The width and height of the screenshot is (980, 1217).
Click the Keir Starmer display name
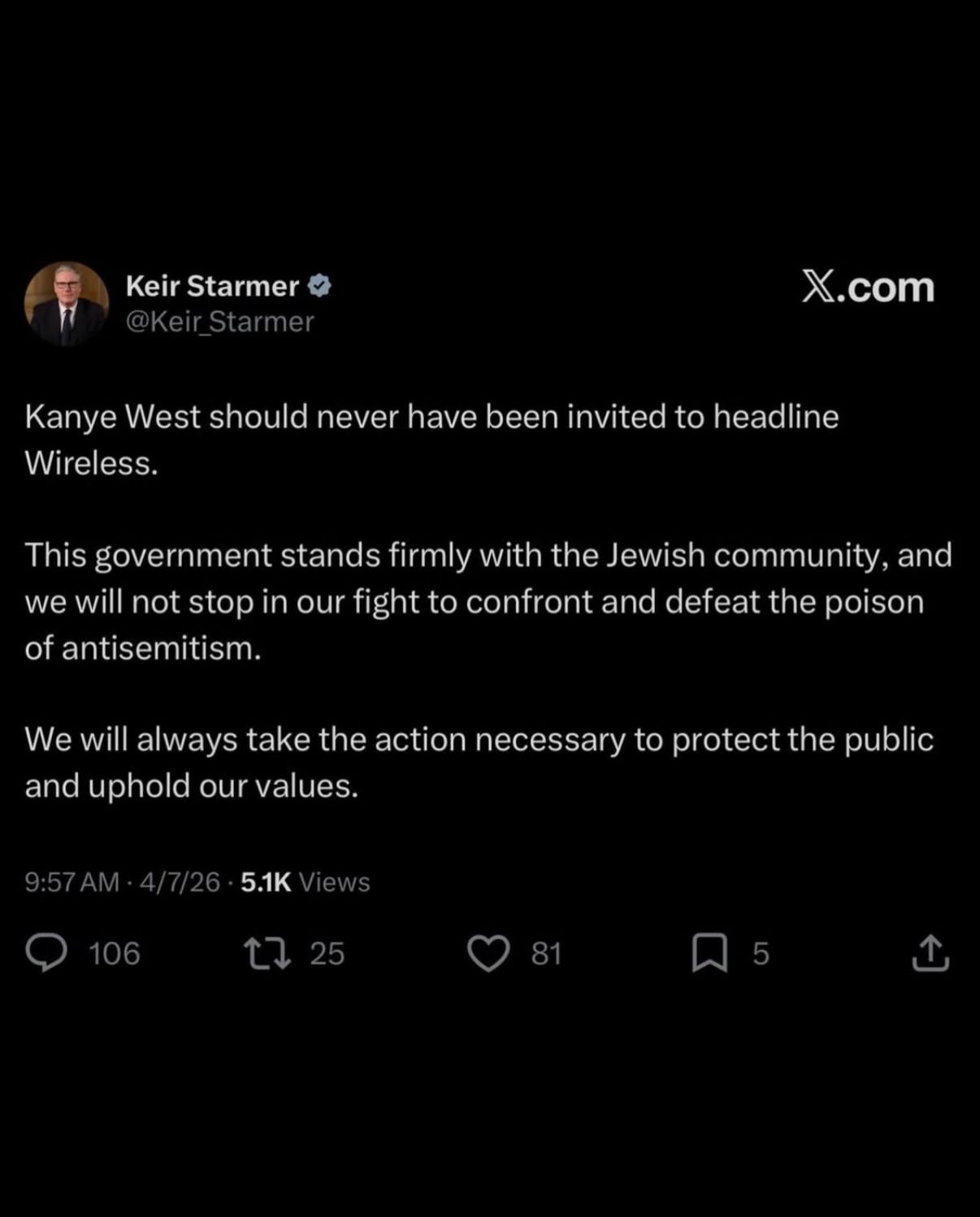coord(213,286)
